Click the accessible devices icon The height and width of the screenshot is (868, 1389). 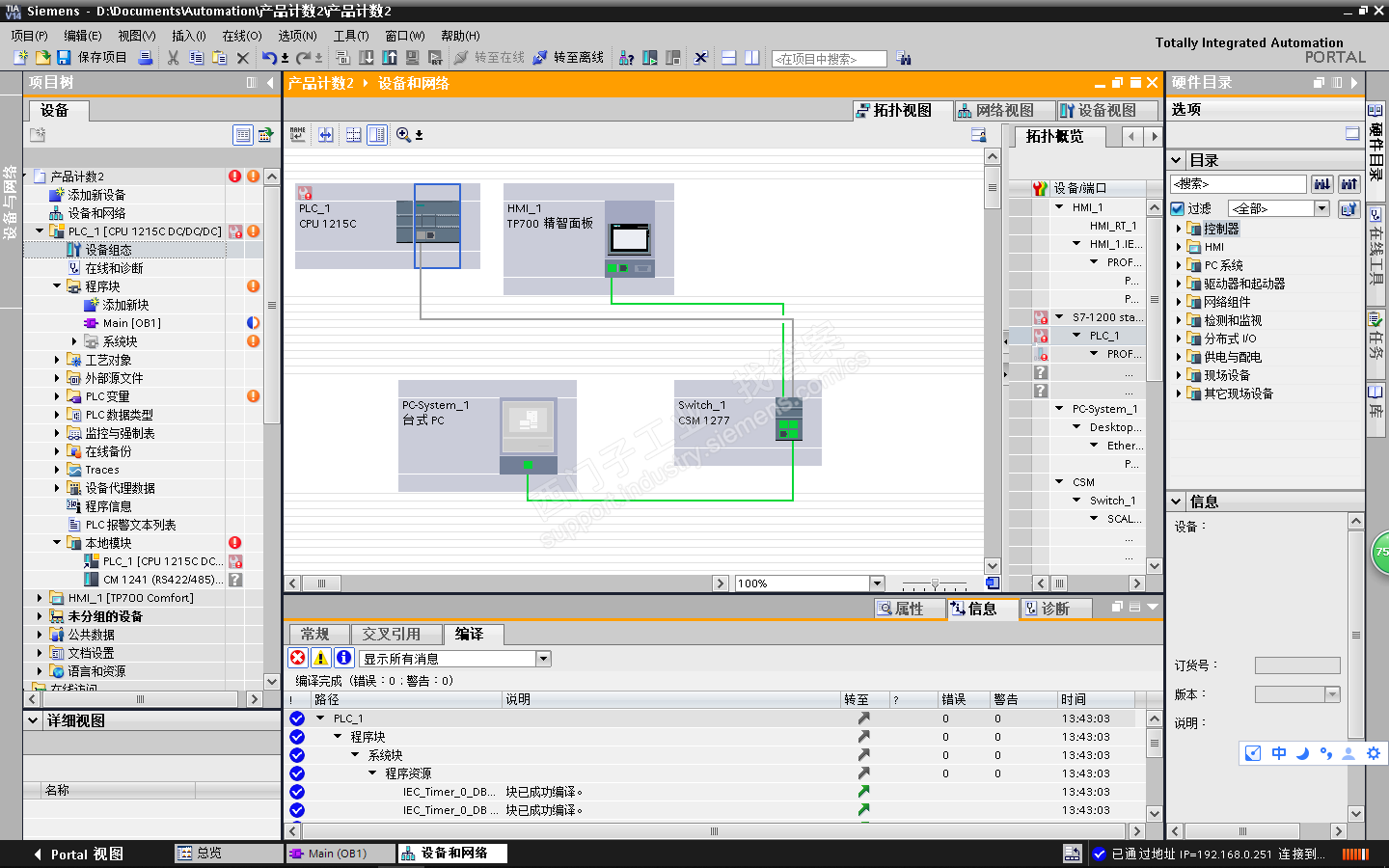tap(627, 58)
